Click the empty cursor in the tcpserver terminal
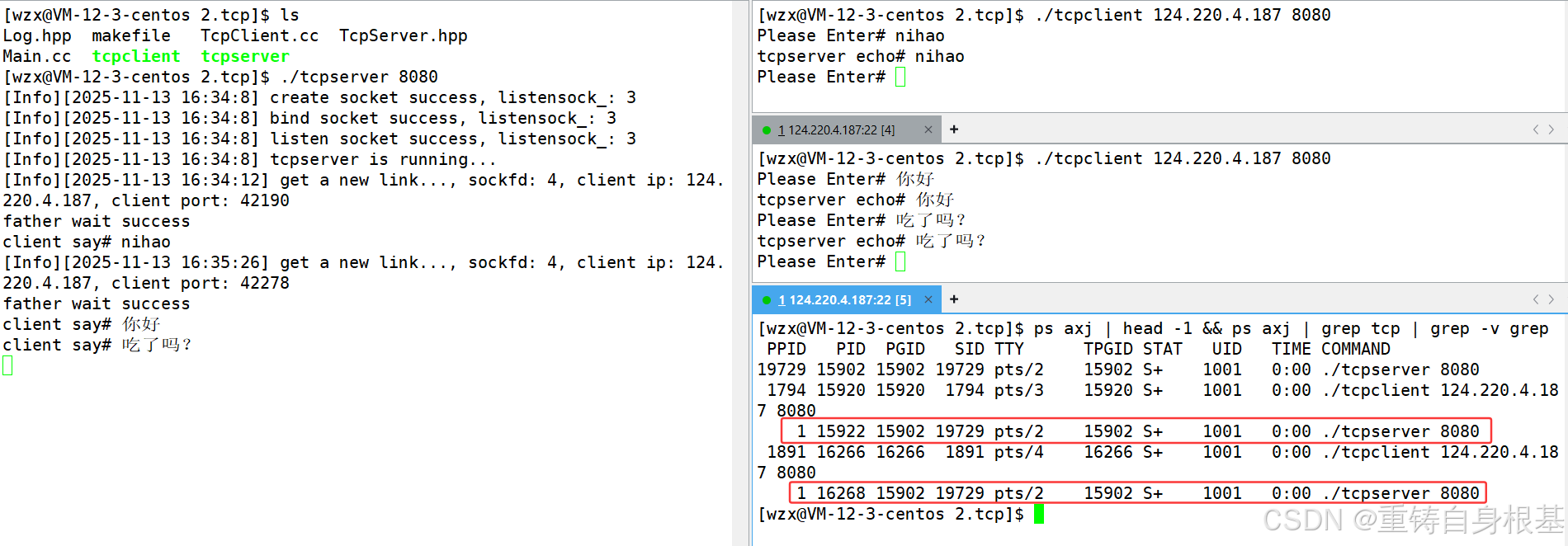The image size is (1568, 546). click(7, 365)
